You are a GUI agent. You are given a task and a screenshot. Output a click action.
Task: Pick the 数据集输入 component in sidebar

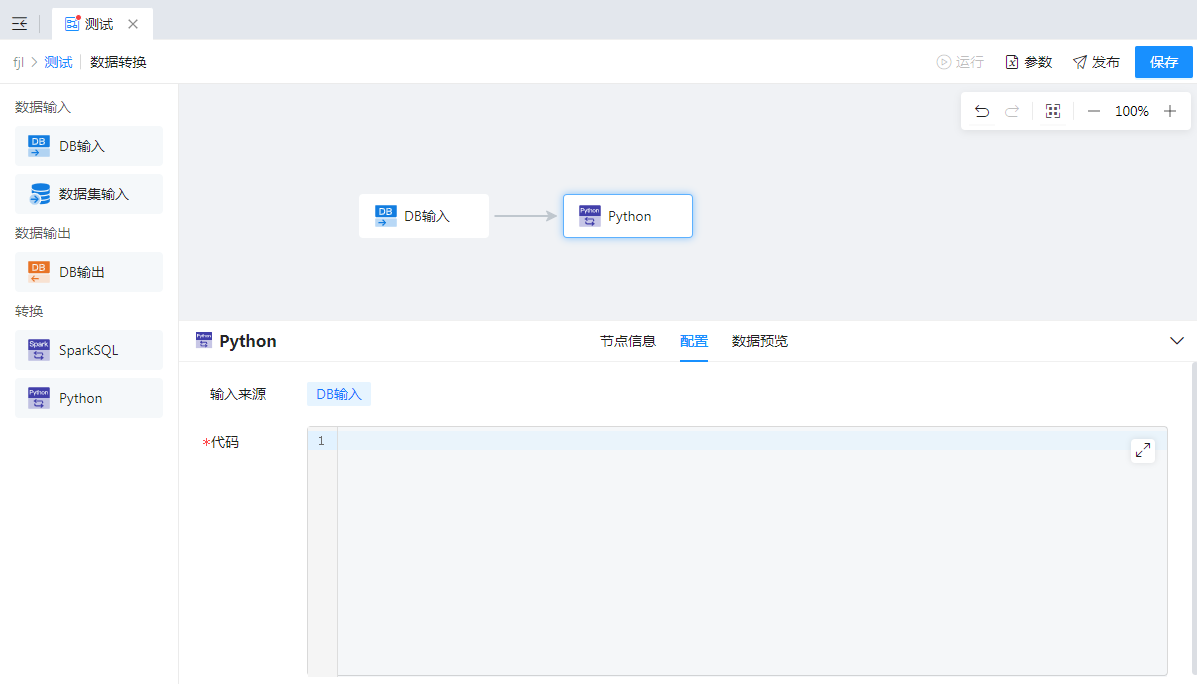(x=89, y=194)
